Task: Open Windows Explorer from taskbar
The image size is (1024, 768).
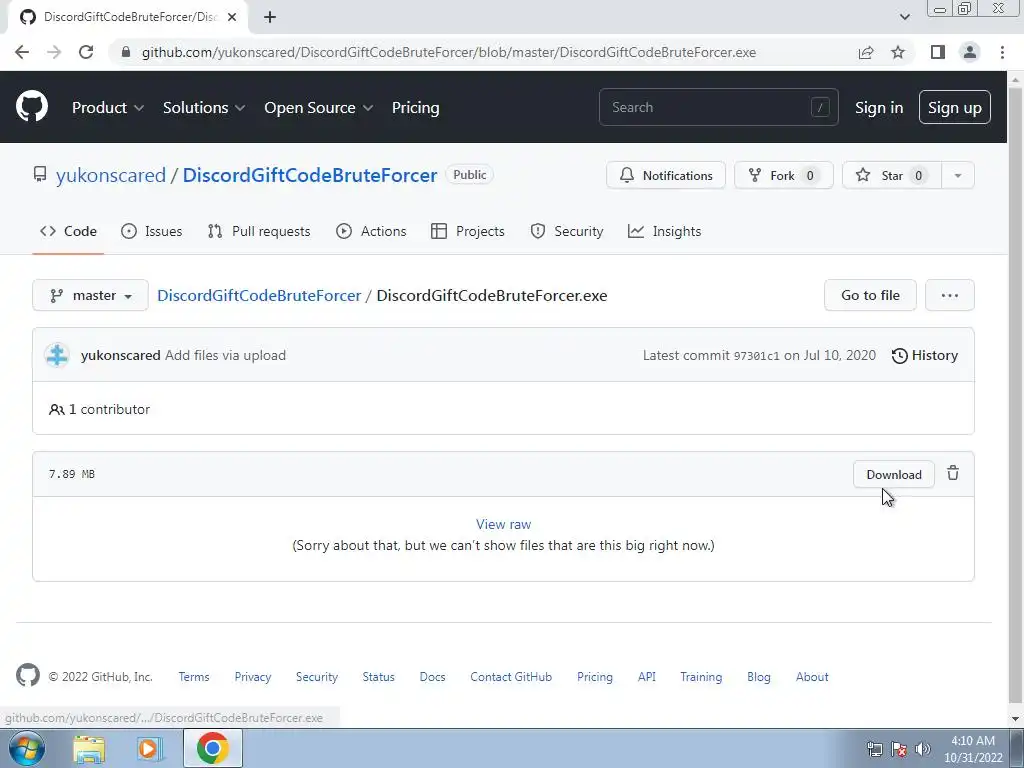Action: (x=89, y=749)
